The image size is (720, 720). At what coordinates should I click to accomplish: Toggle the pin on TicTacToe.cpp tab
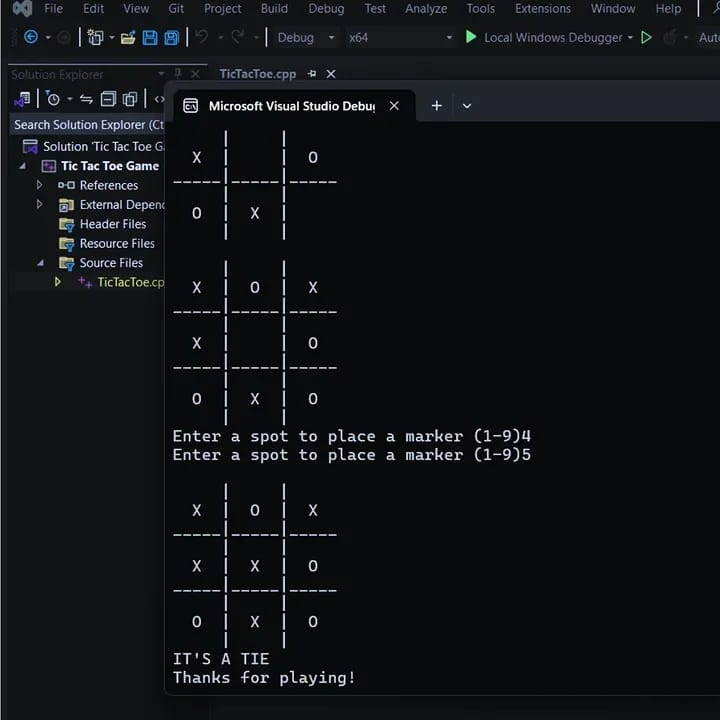[312, 74]
